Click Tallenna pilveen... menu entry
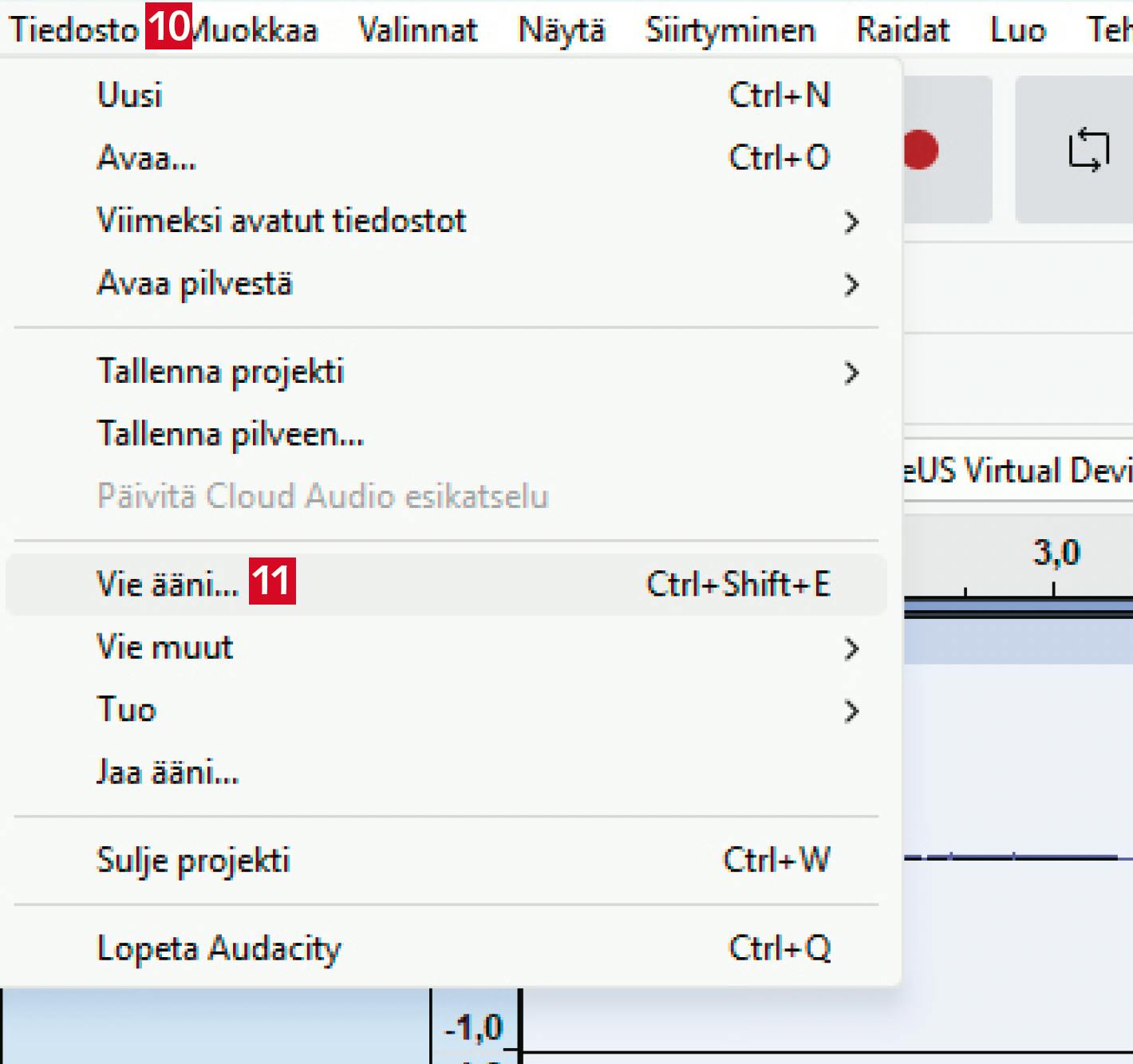Viewport: 1133px width, 1064px height. click(230, 435)
